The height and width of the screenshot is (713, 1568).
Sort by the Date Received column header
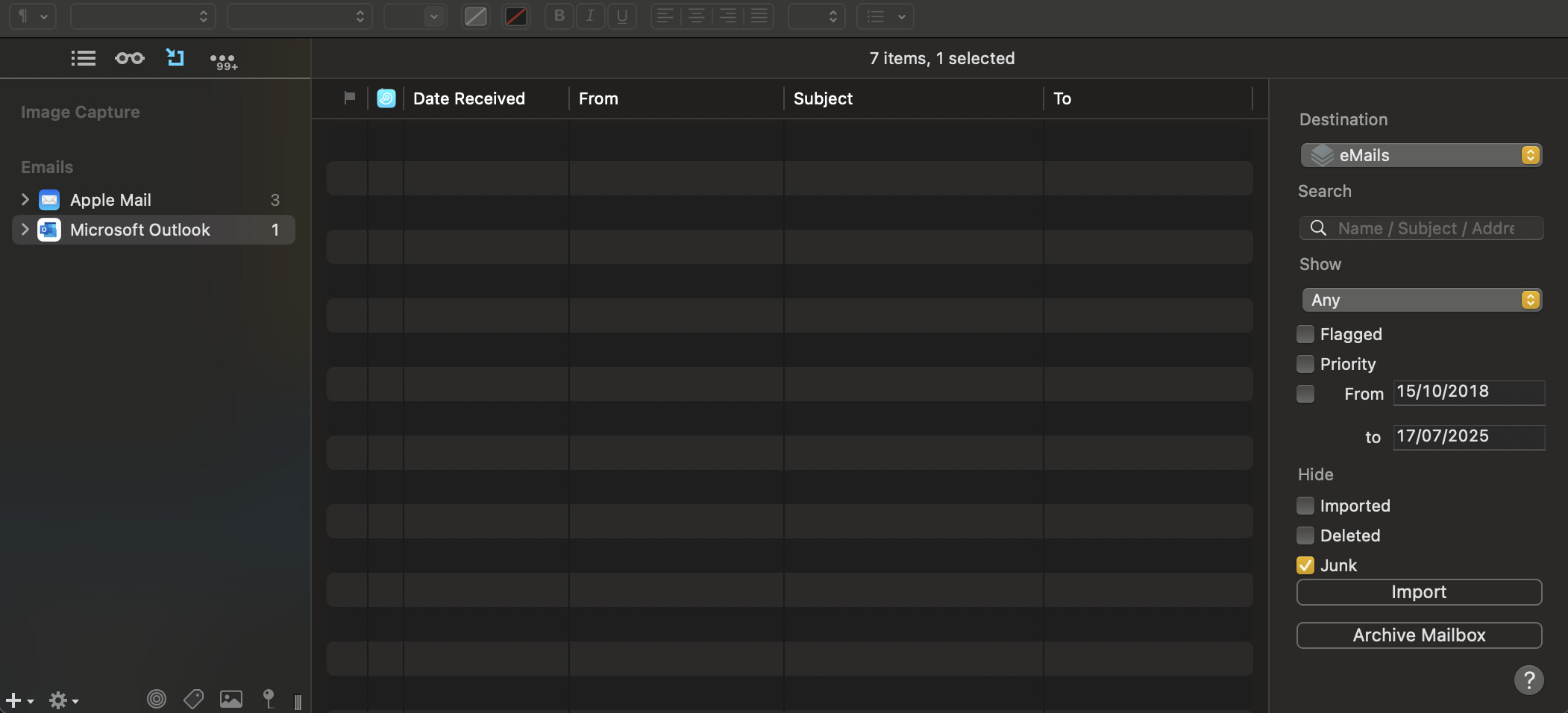(469, 98)
